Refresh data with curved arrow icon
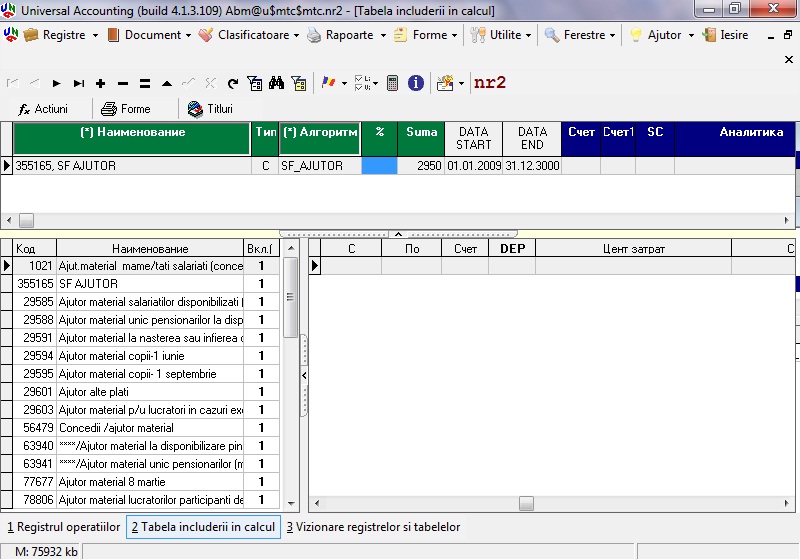Viewport: 800px width, 560px height. click(233, 83)
